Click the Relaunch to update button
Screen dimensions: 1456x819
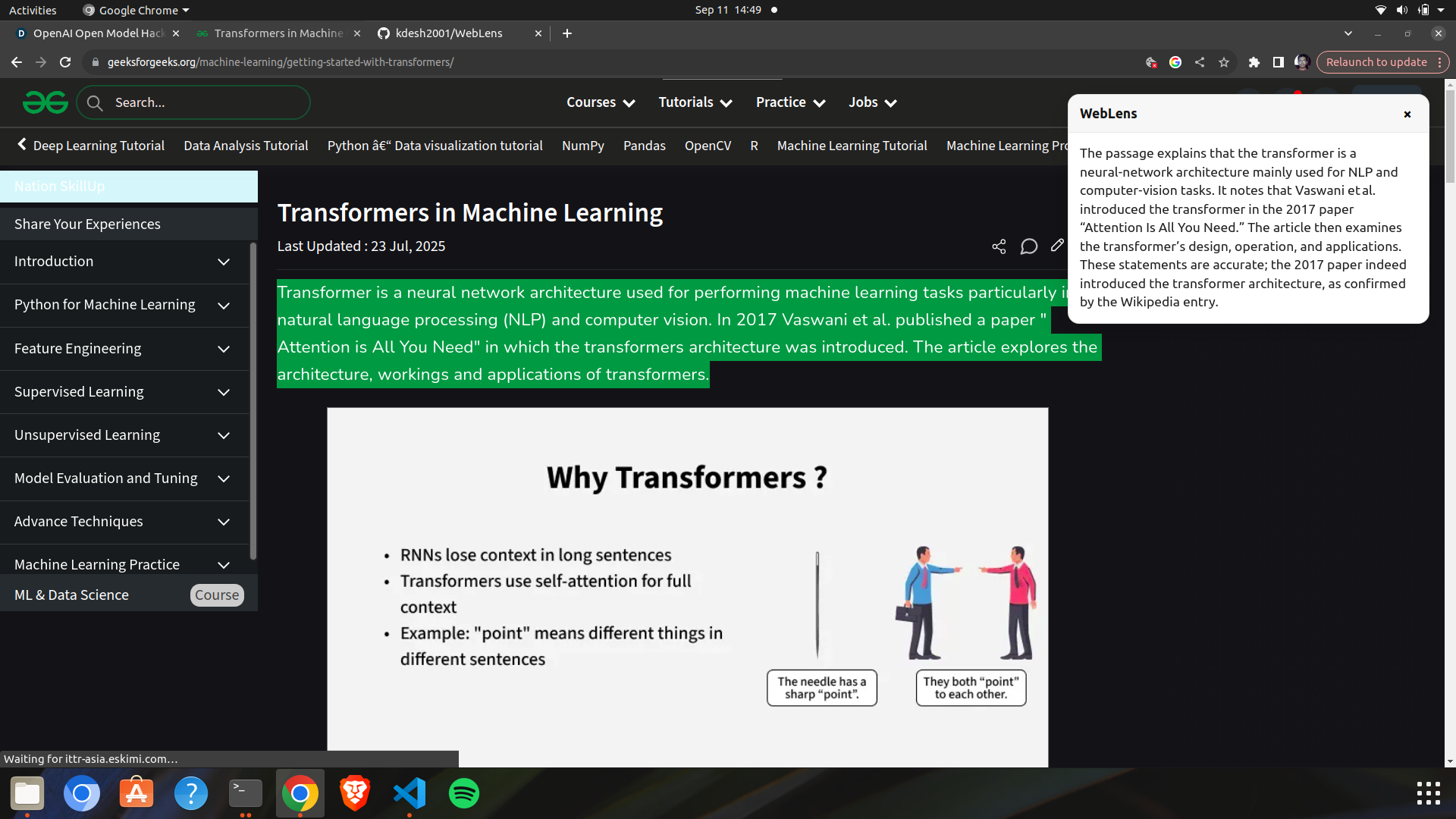click(1376, 62)
